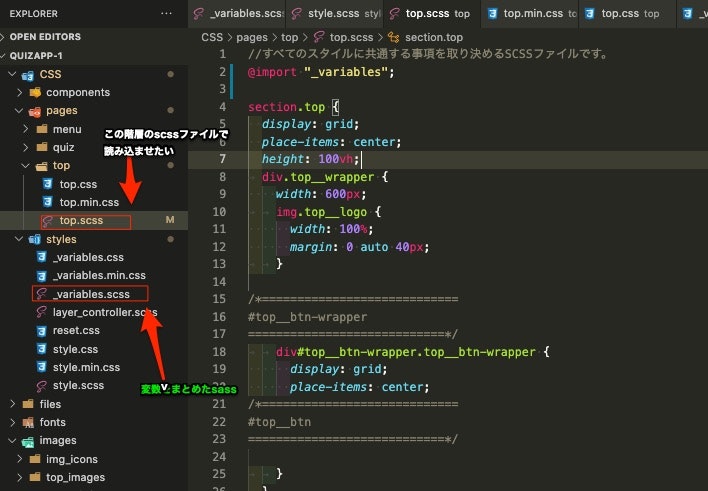The width and height of the screenshot is (708, 491).
Task: Collapse the pages folder chevron
Action: [x=19, y=111]
